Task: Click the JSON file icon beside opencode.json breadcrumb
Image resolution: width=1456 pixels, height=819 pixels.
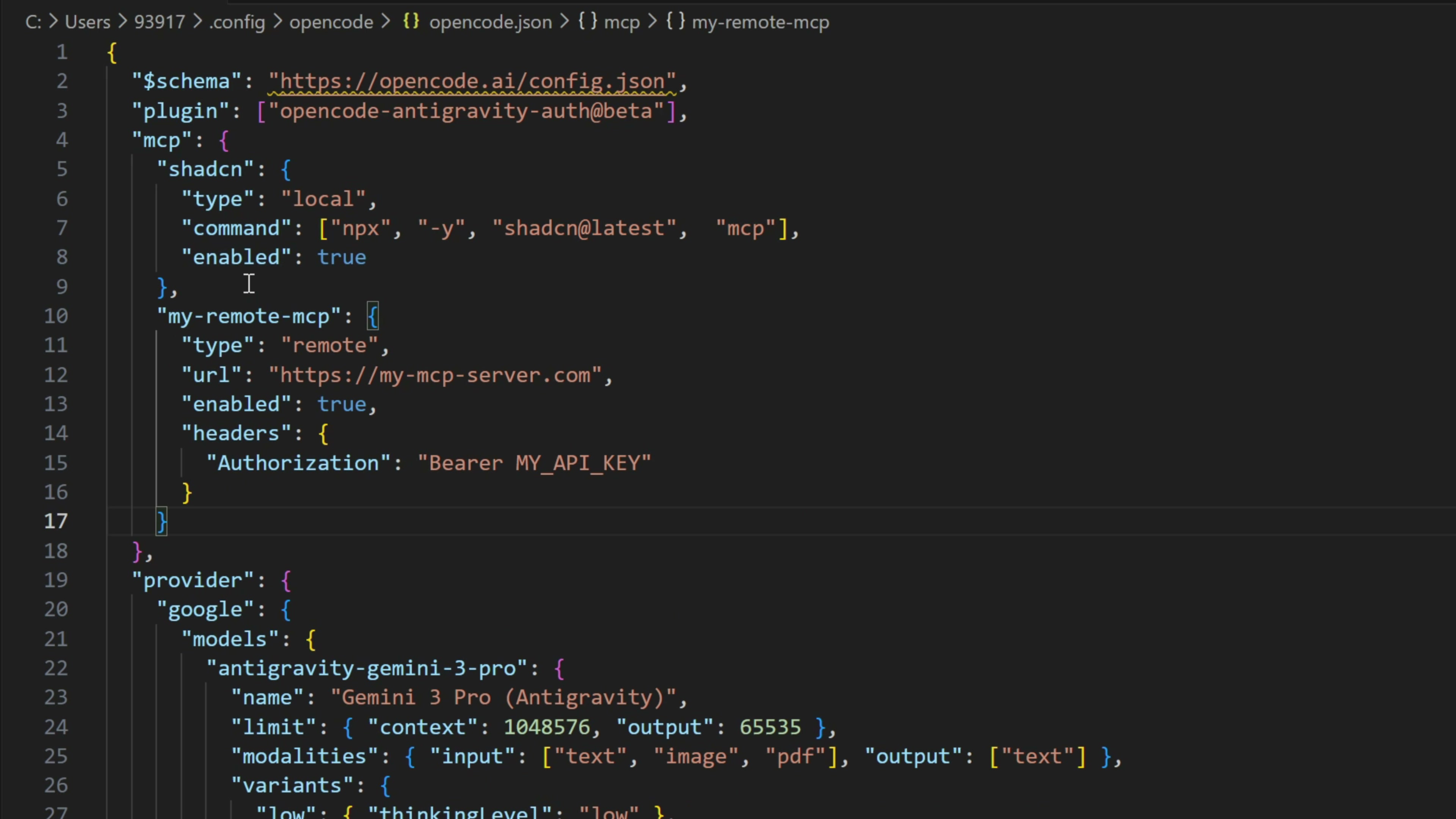Action: (x=411, y=22)
